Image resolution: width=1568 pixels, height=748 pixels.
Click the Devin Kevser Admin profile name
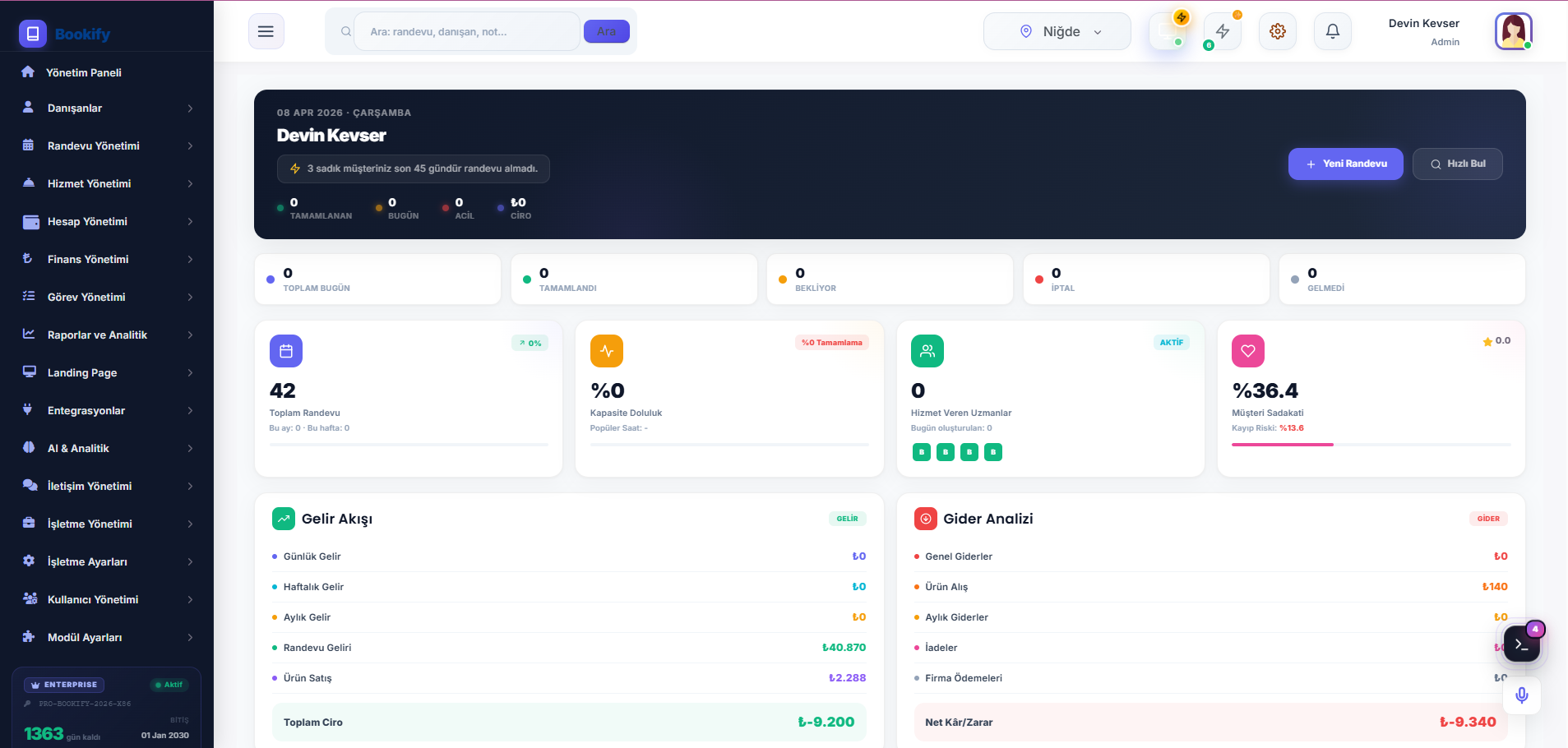(x=1423, y=31)
